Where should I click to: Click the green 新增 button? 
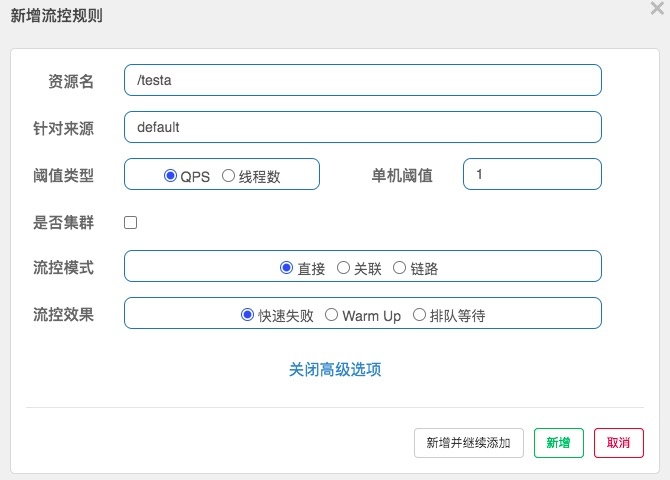coord(558,443)
